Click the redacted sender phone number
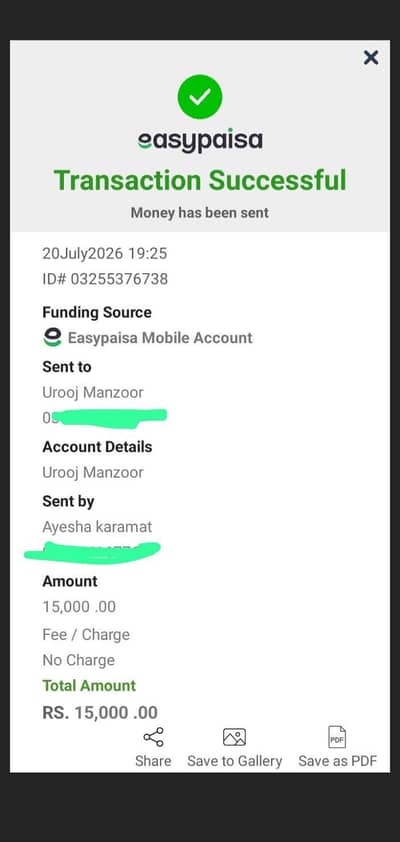The height and width of the screenshot is (842, 400). pos(92,553)
